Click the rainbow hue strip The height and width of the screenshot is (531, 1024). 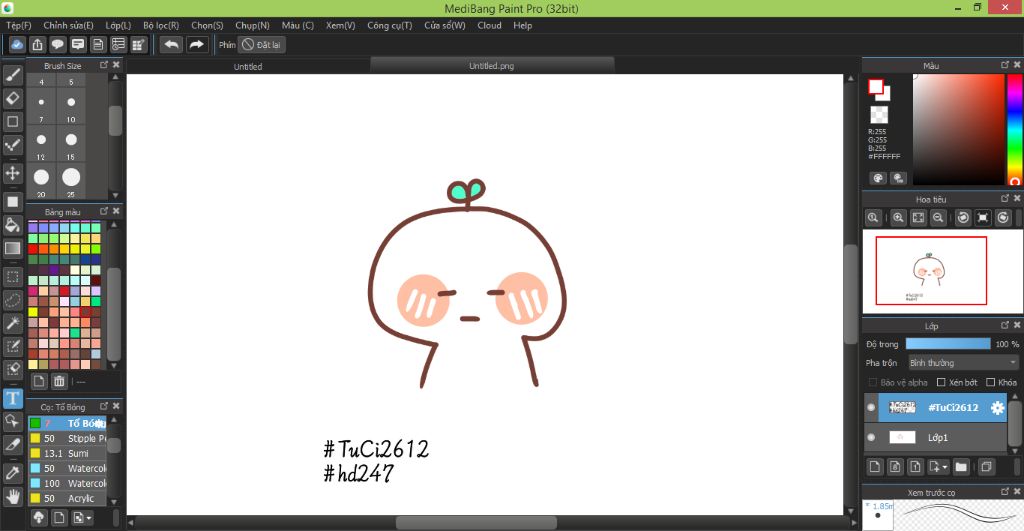(x=1014, y=129)
